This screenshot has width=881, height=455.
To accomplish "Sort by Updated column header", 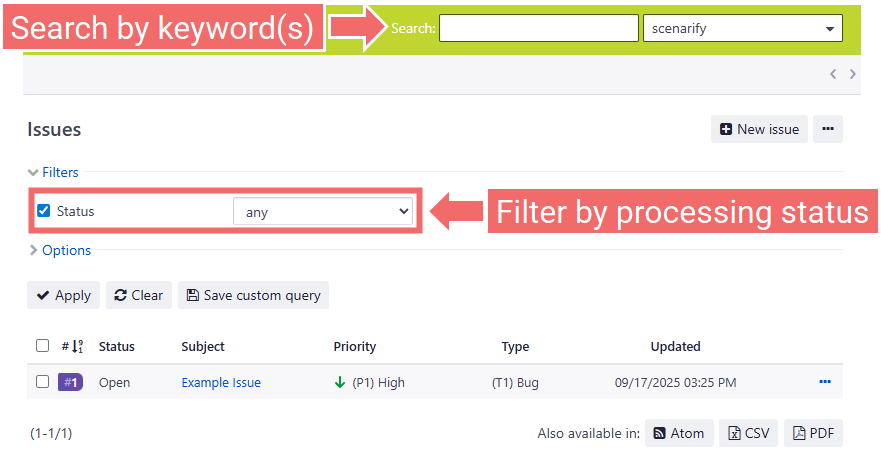I will [675, 347].
